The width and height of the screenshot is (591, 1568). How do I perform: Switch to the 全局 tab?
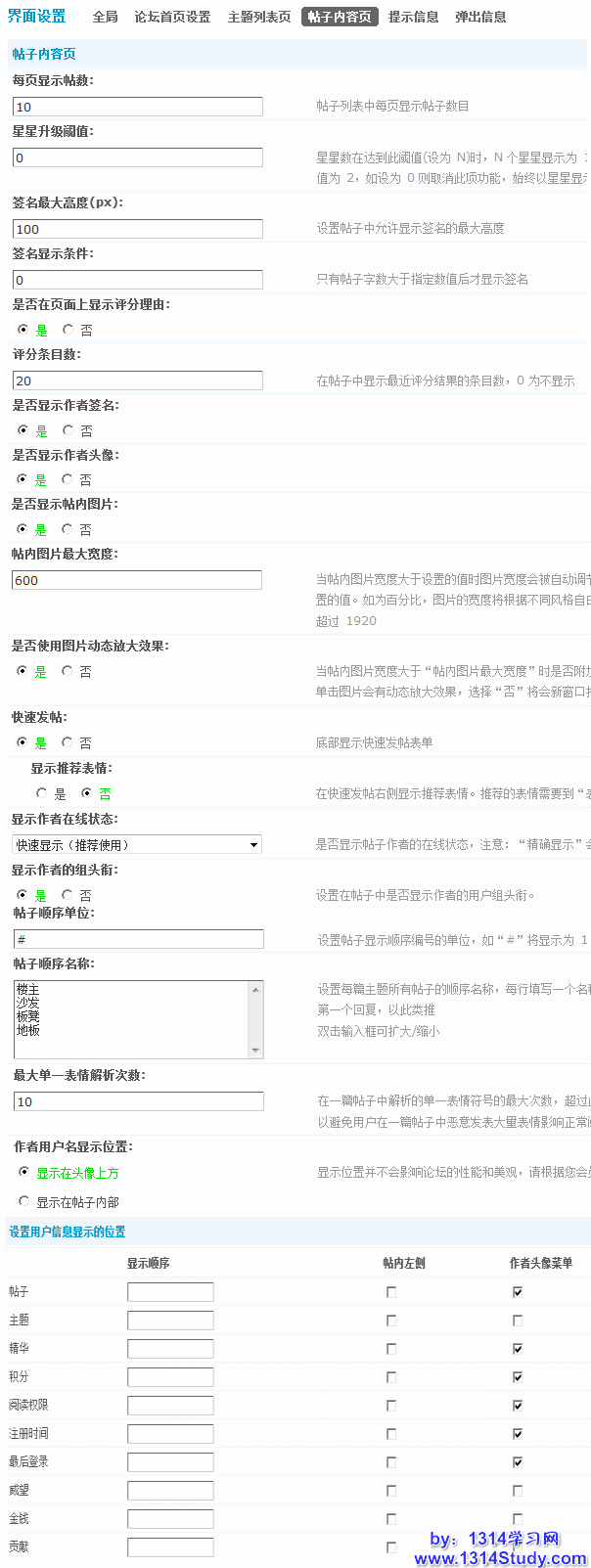tap(106, 17)
